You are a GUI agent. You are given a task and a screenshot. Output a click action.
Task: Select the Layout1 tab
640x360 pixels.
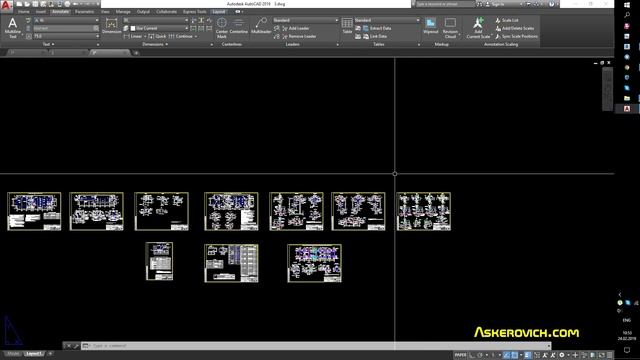coord(34,353)
